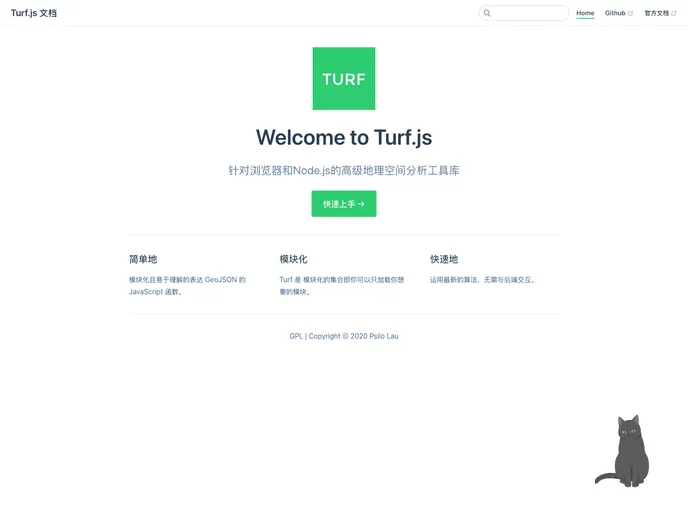The height and width of the screenshot is (512, 688).
Task: Click the tagline 针对浏览器和Node.js的高级地理空间分析工具库
Action: point(344,171)
